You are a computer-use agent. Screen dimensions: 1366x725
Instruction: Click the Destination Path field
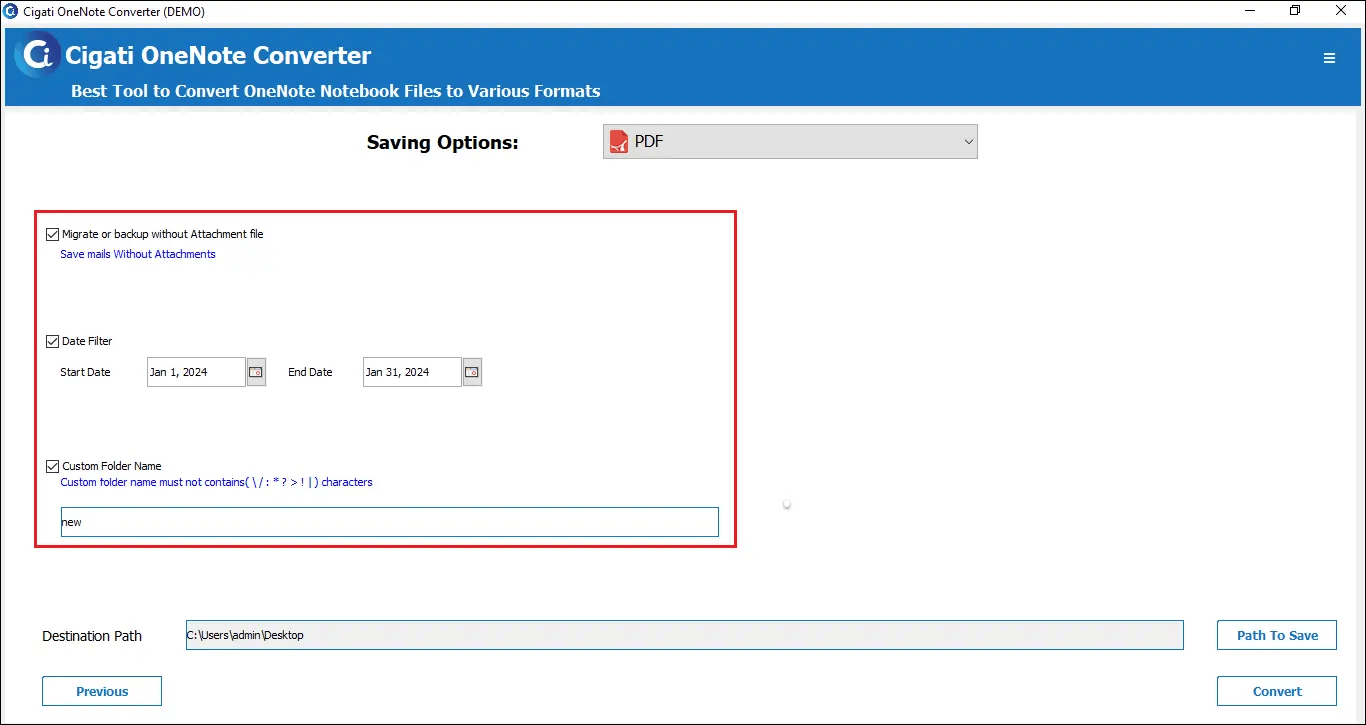pos(684,635)
